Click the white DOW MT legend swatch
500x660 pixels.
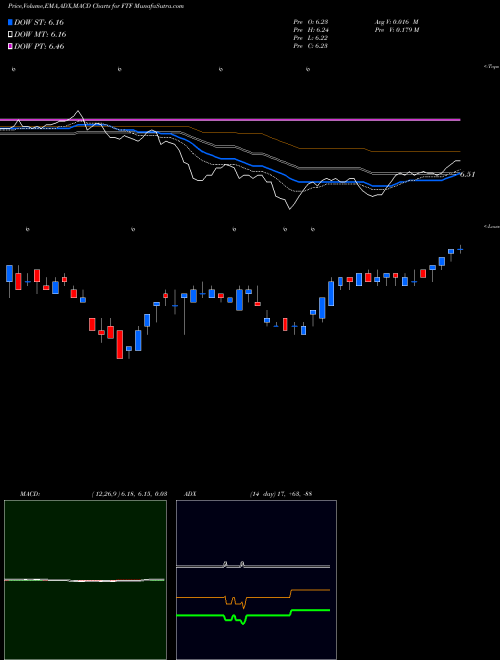(10, 35)
